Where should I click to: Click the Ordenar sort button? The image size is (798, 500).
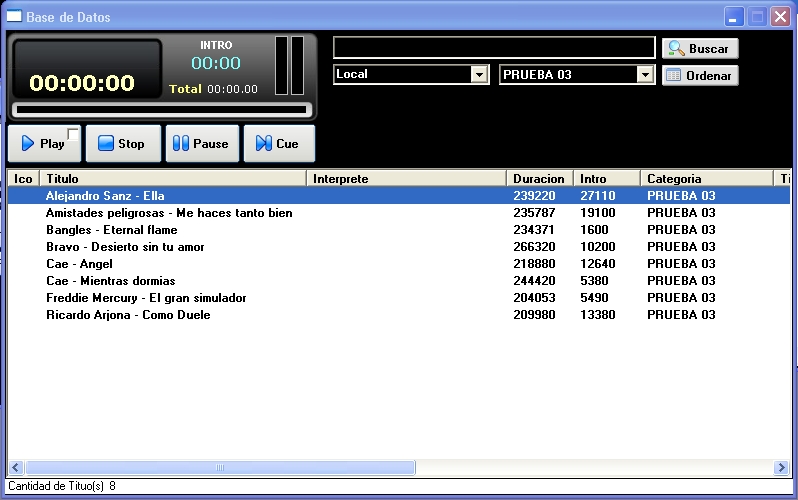700,75
